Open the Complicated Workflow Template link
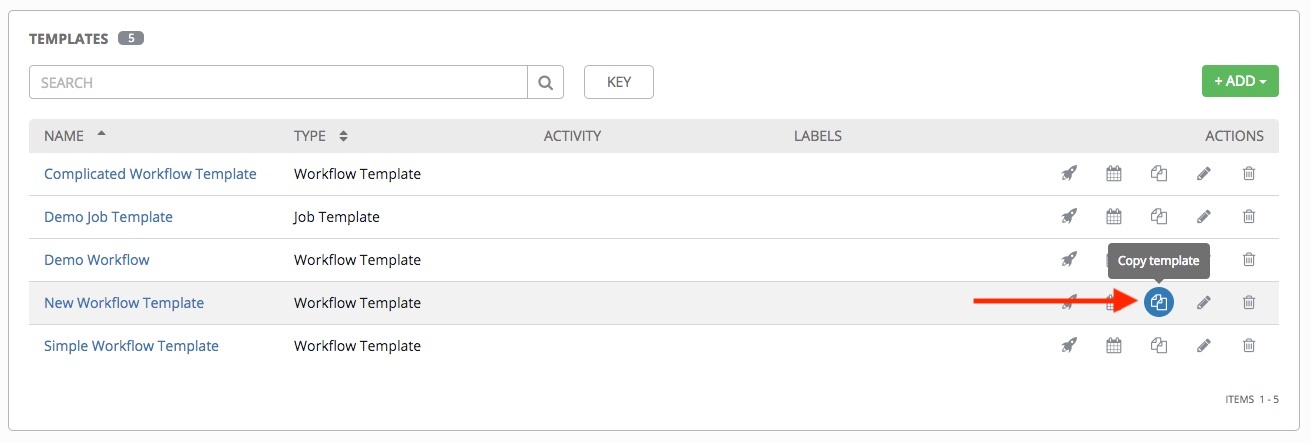The width and height of the screenshot is (1311, 443). [x=150, y=174]
